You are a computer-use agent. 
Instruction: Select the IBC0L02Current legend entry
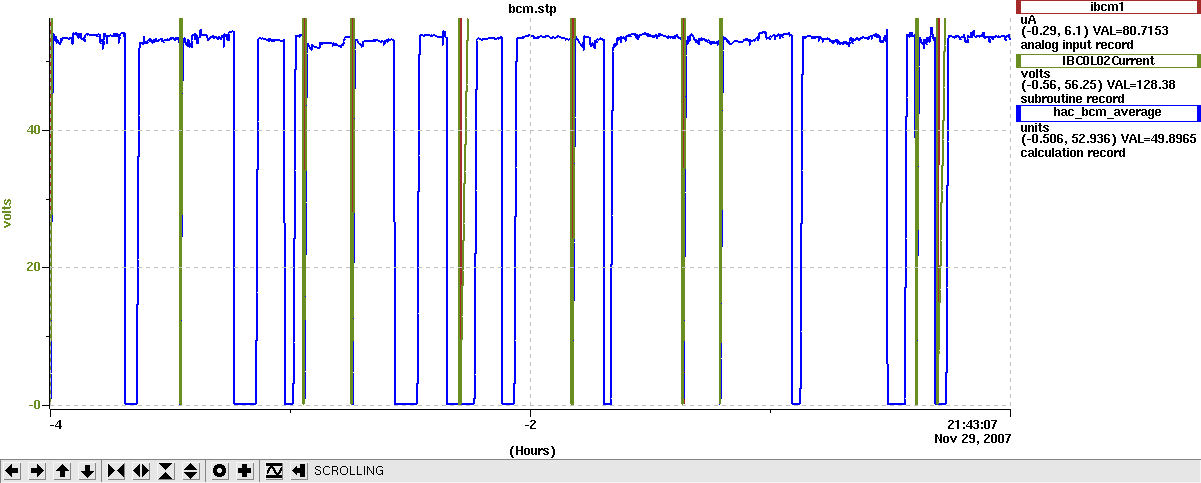[1106, 60]
